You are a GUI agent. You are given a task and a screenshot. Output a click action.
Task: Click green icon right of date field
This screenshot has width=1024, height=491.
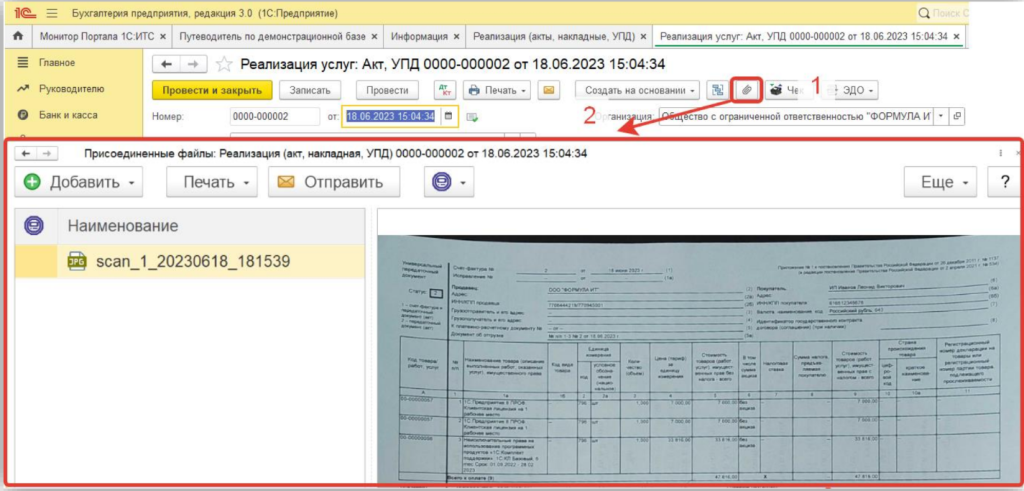coord(472,117)
